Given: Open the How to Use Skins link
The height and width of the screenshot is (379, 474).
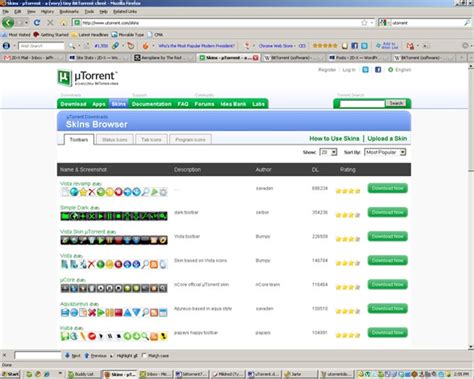Looking at the screenshot, I should point(334,138).
